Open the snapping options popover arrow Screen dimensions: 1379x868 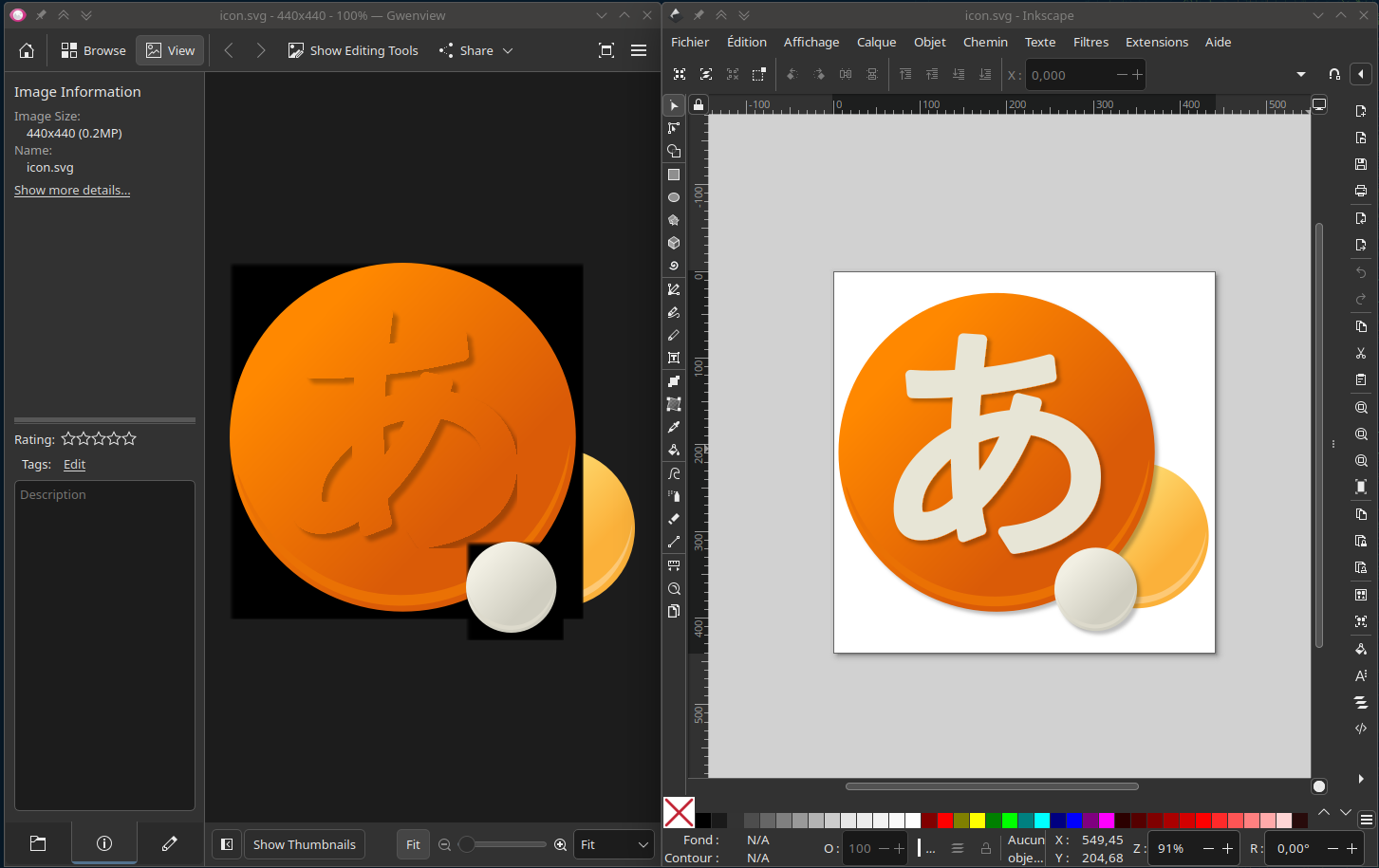point(1361,74)
